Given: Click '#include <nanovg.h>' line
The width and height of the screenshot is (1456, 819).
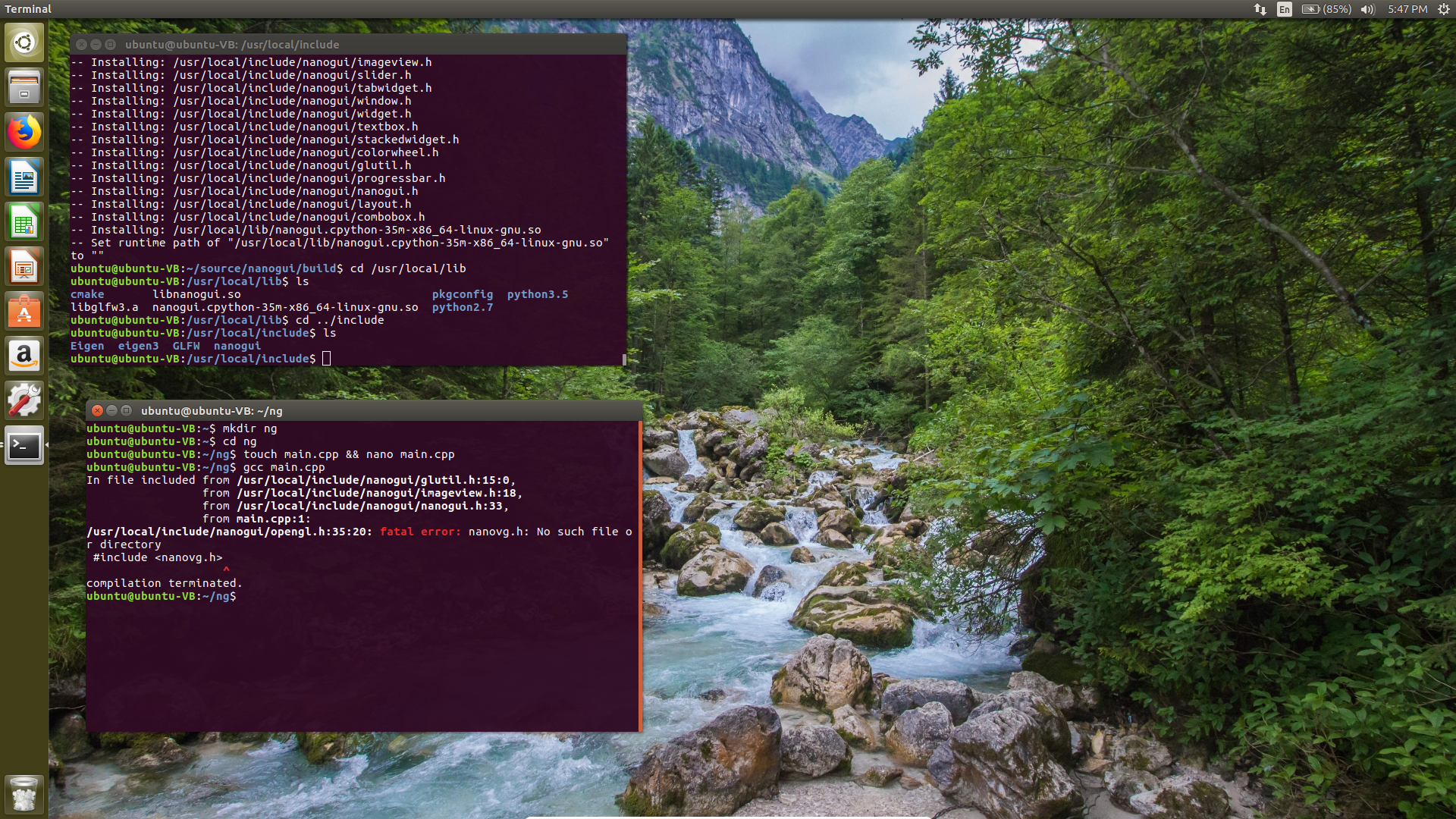Looking at the screenshot, I should [158, 557].
